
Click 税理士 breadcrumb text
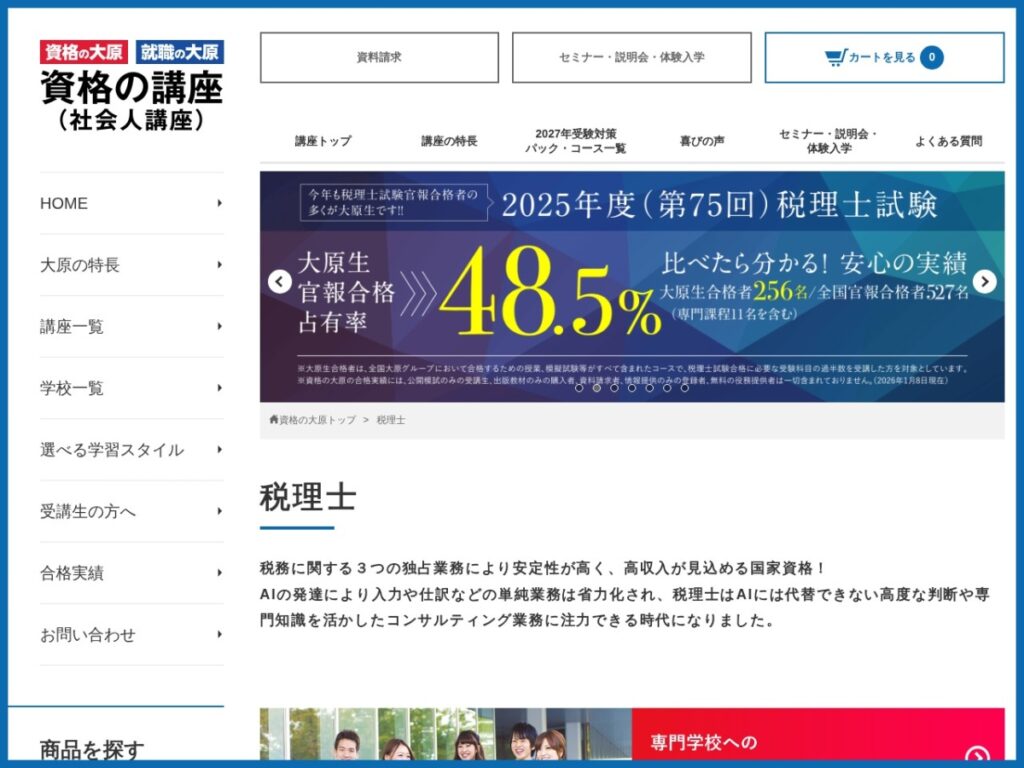pyautogui.click(x=391, y=420)
